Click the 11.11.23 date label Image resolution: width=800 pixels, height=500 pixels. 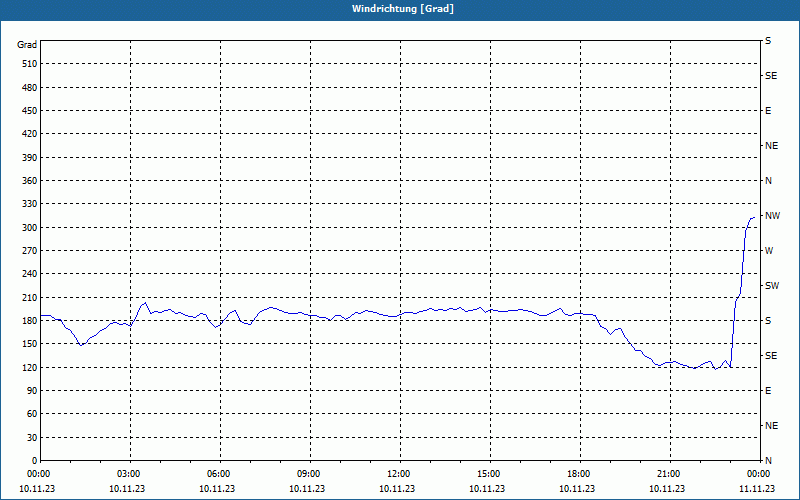tap(757, 489)
